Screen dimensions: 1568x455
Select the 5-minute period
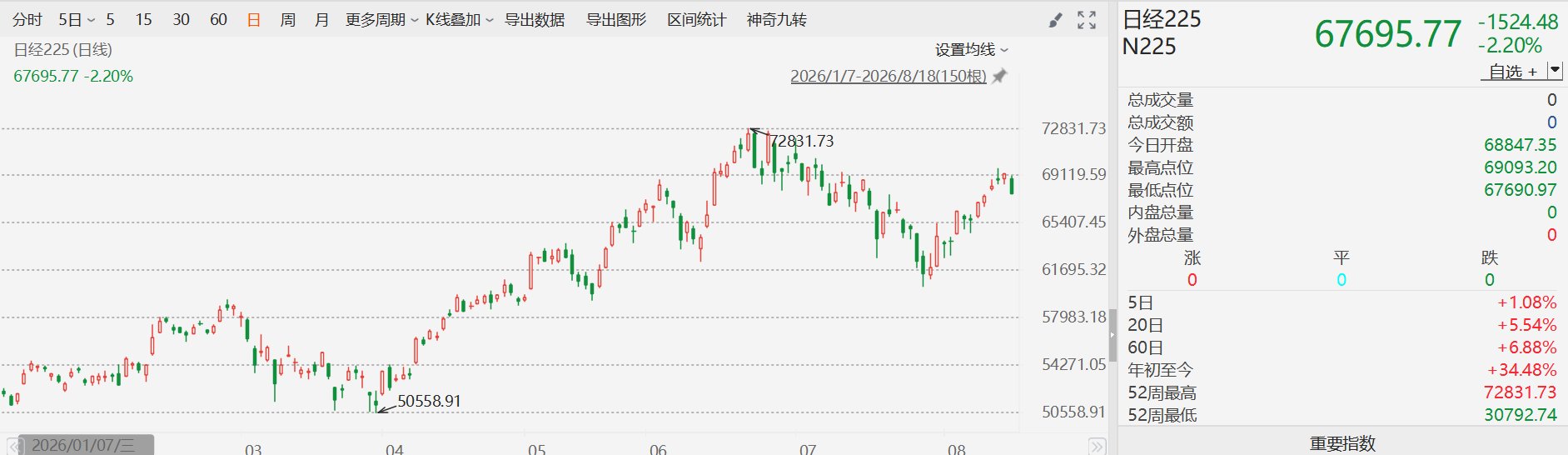[110, 20]
